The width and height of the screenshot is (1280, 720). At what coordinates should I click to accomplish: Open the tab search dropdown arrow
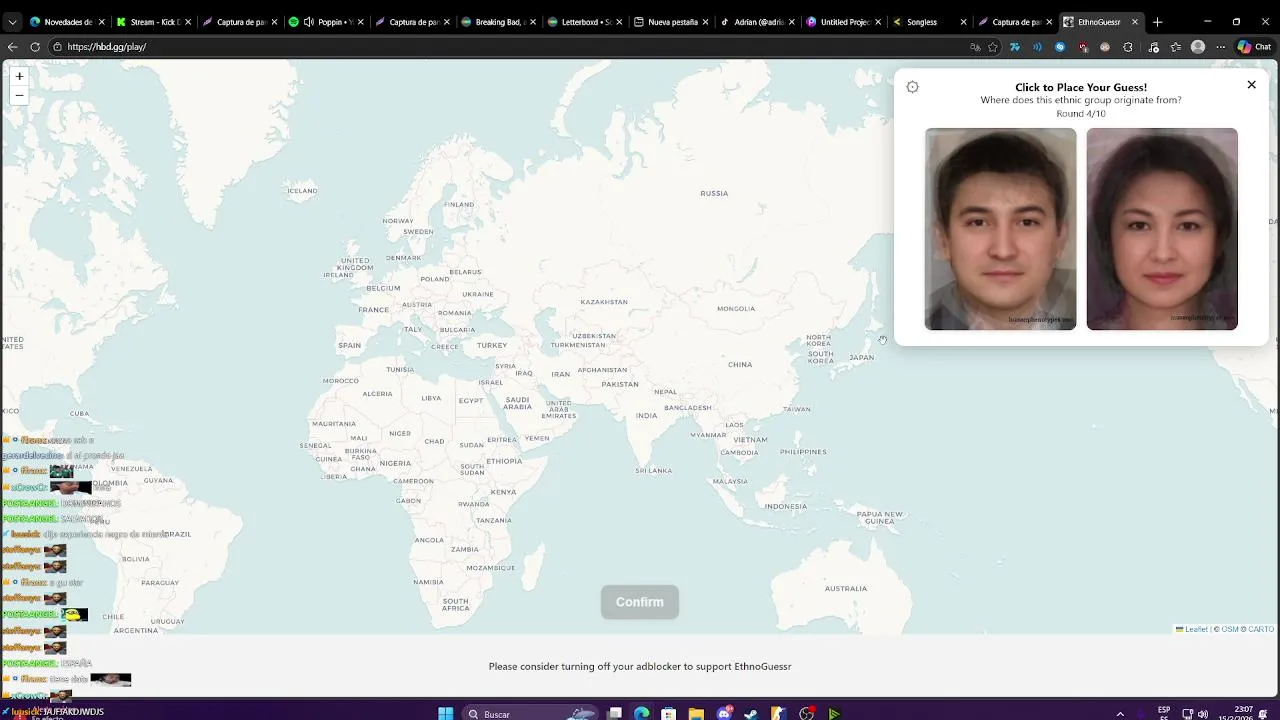pyautogui.click(x=12, y=22)
